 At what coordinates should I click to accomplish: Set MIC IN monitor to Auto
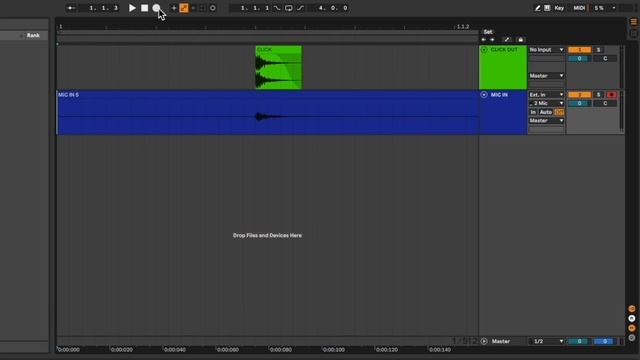[545, 112]
